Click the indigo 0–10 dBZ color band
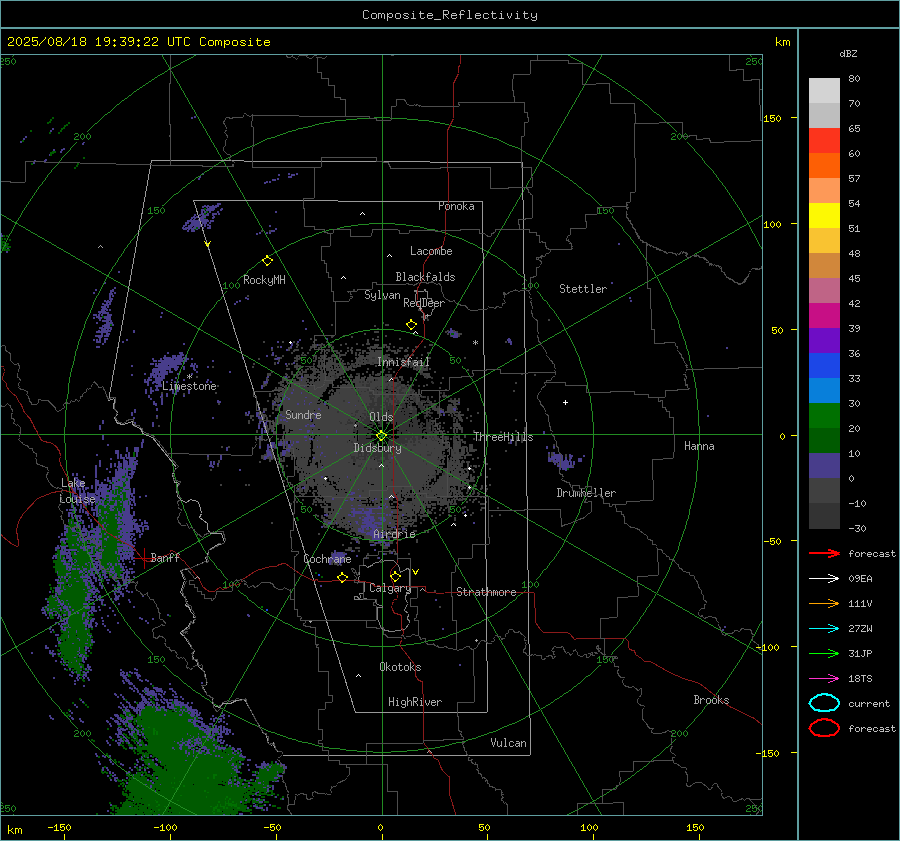The height and width of the screenshot is (841, 900). pyautogui.click(x=824, y=465)
